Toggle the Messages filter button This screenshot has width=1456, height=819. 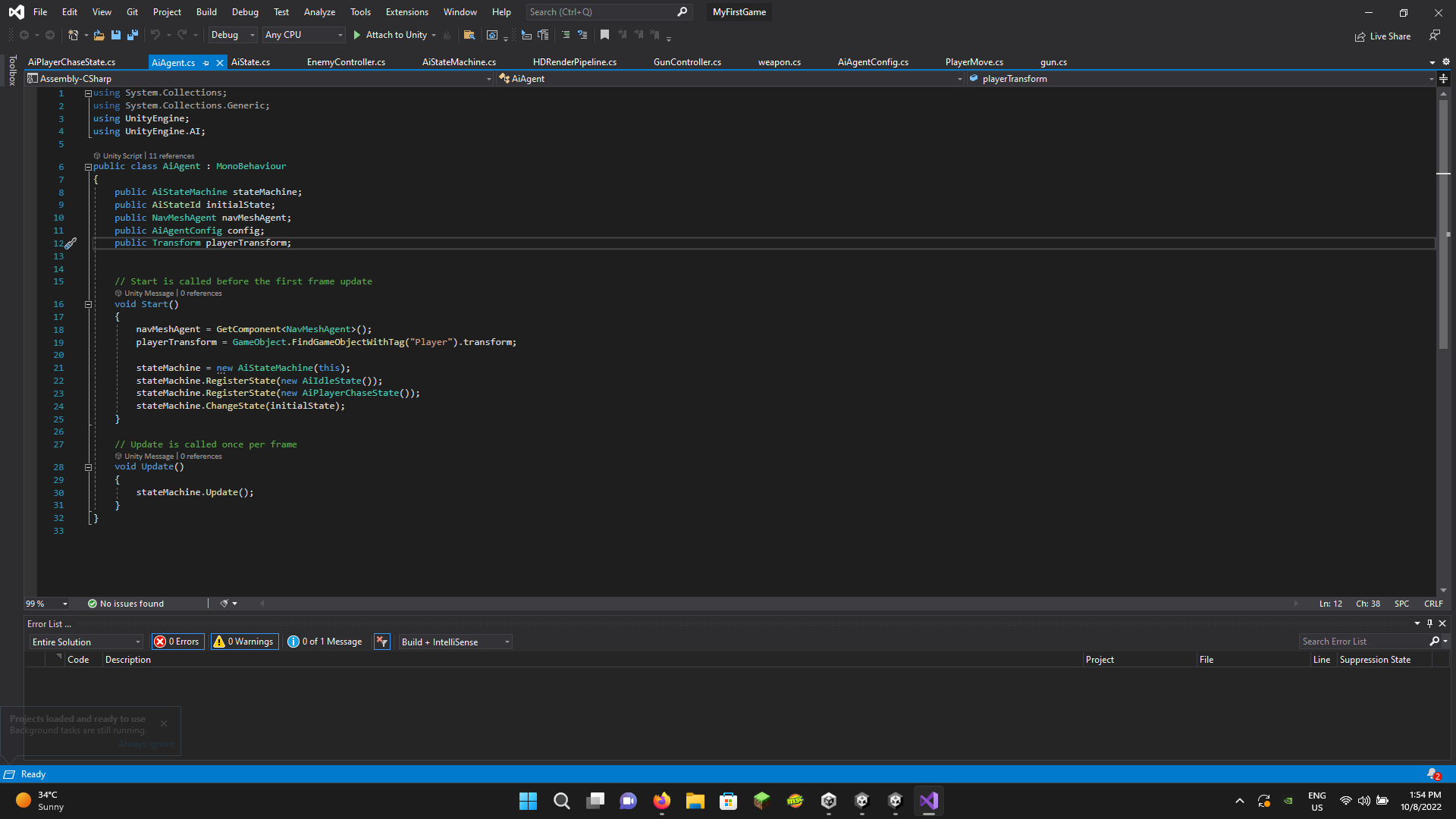pyautogui.click(x=325, y=642)
